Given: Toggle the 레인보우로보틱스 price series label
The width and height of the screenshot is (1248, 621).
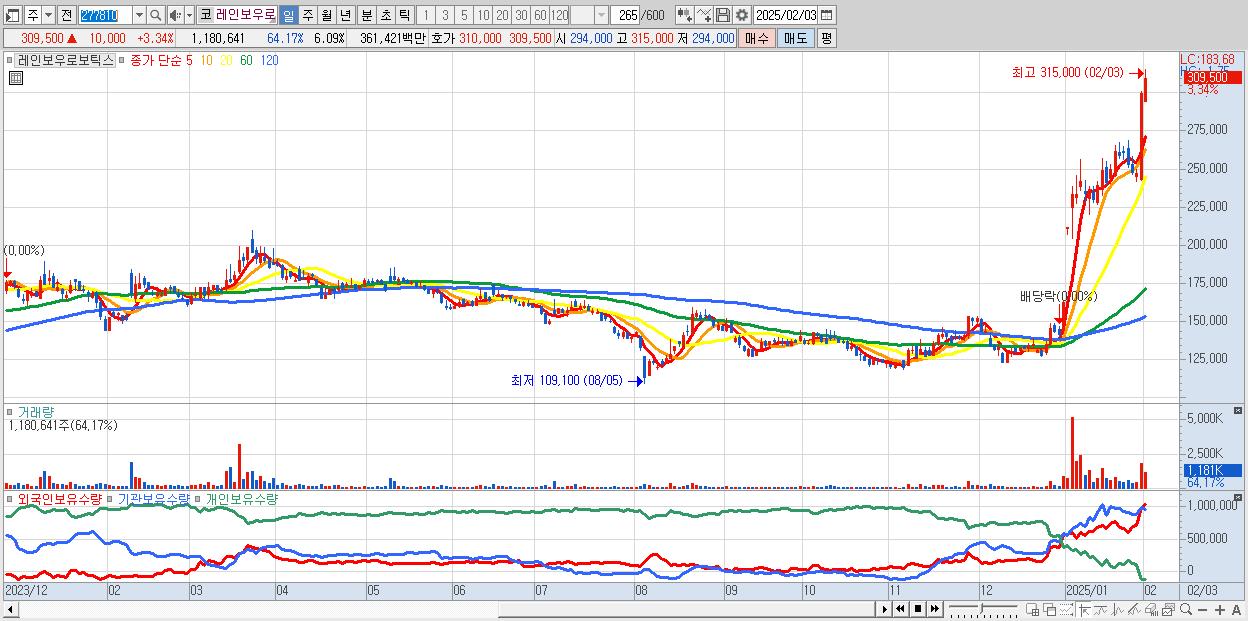Looking at the screenshot, I should tap(64, 60).
